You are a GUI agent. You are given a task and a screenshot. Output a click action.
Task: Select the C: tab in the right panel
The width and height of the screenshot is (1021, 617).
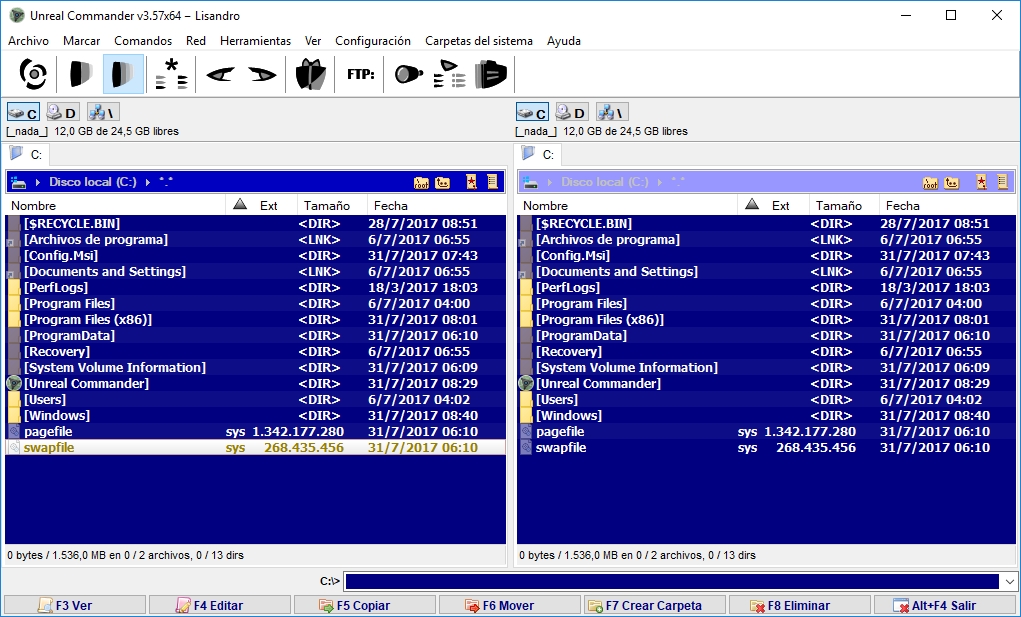(x=540, y=155)
